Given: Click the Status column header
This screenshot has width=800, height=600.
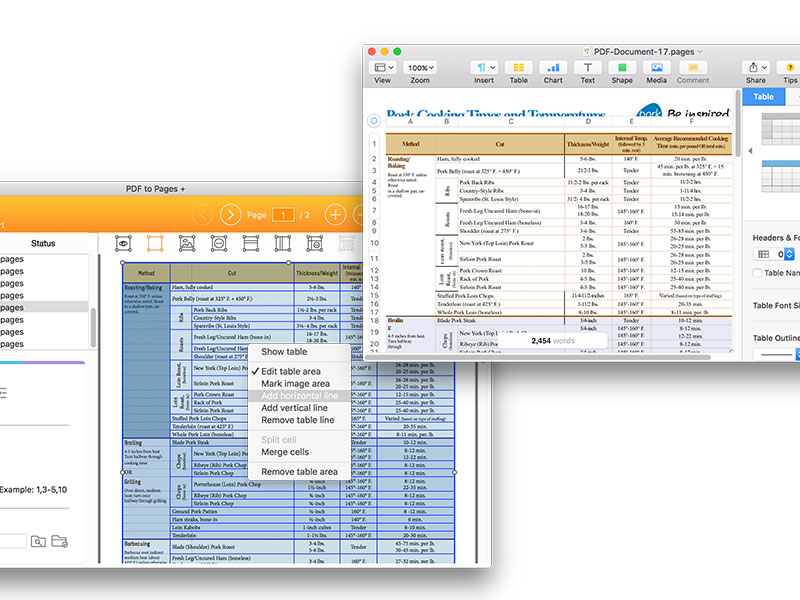Looking at the screenshot, I should tap(43, 243).
